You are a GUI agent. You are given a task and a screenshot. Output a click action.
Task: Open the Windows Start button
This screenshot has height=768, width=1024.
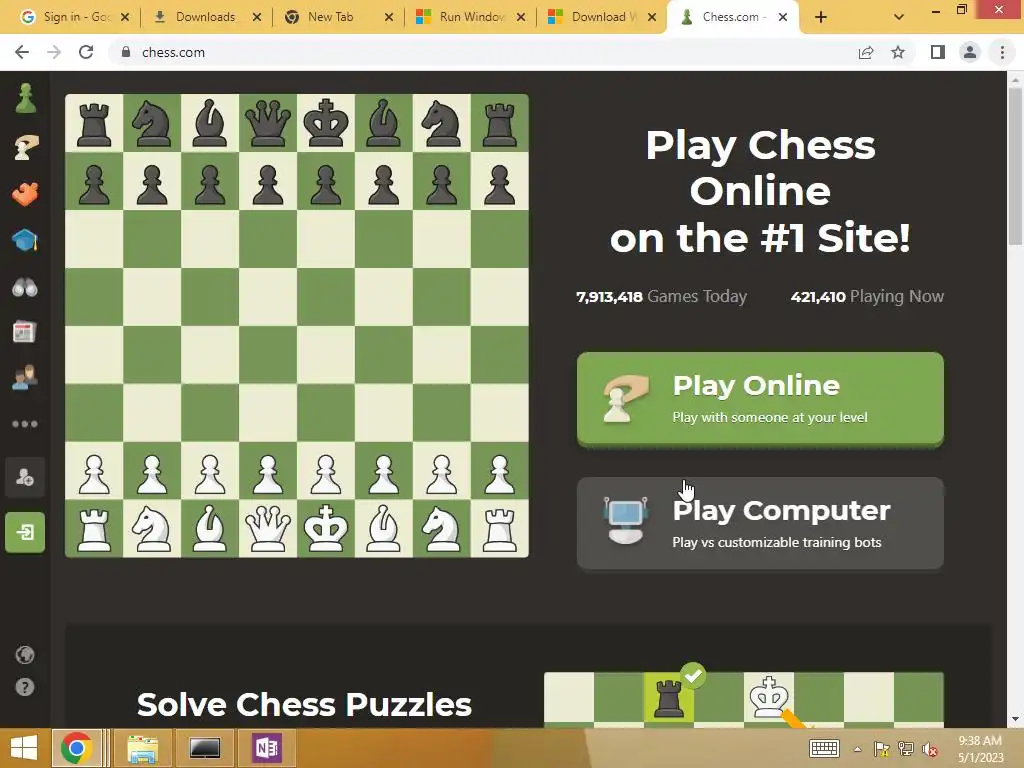pyautogui.click(x=24, y=748)
